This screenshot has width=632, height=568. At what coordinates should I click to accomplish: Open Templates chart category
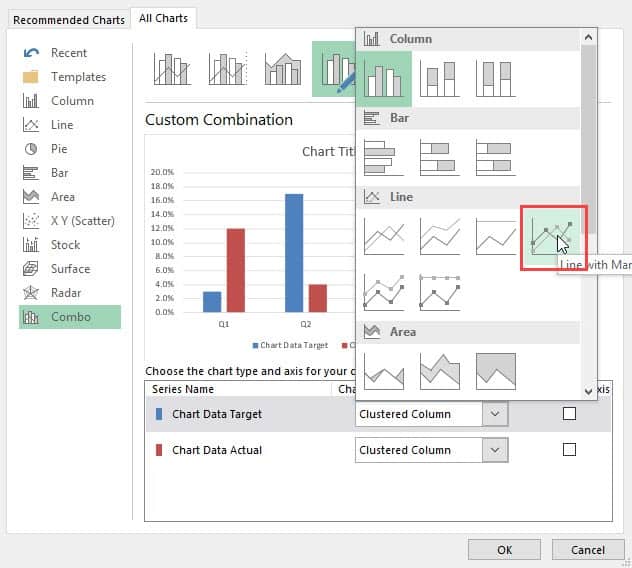(69, 77)
